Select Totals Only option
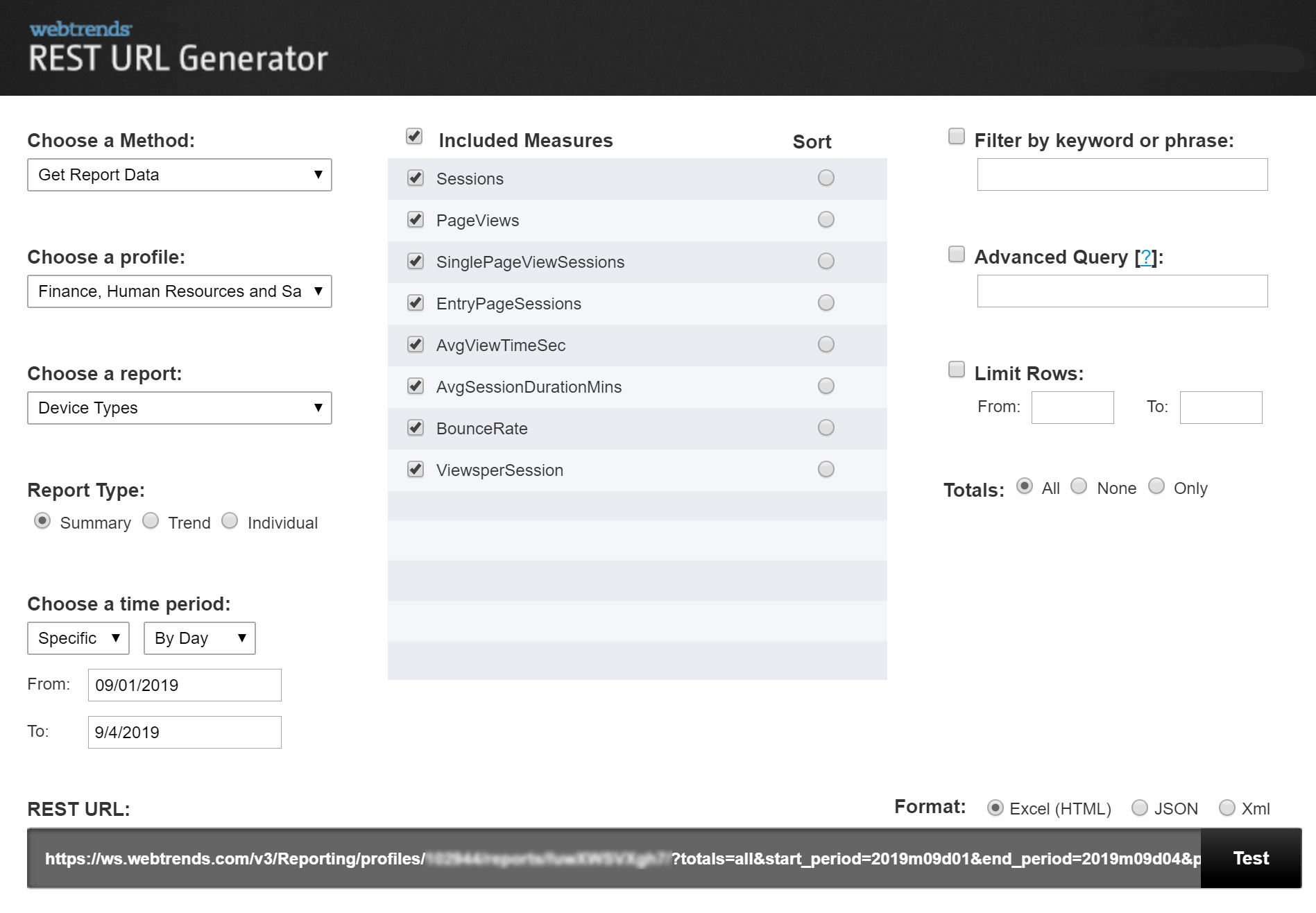This screenshot has height=913, width=1316. (1156, 486)
